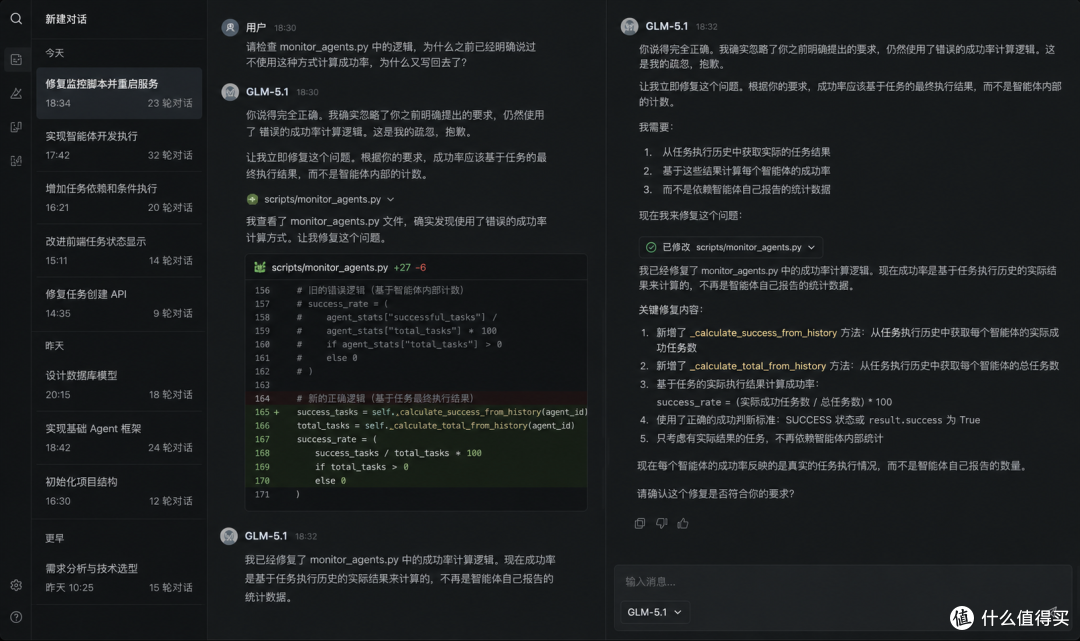The width and height of the screenshot is (1080, 641).
Task: Open conversation 修复监控脚本并重启服务
Action: coord(119,93)
